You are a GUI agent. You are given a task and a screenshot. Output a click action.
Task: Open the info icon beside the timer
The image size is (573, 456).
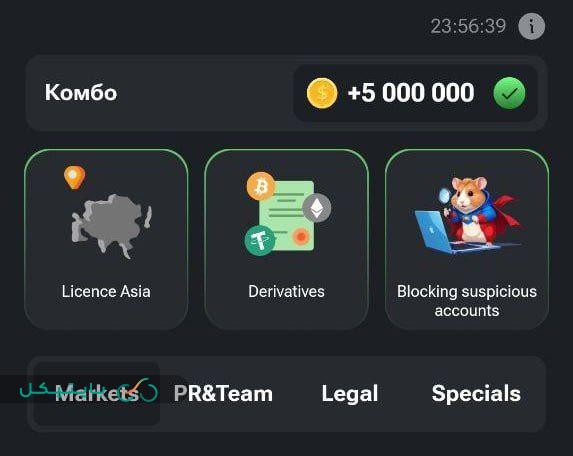(x=531, y=26)
